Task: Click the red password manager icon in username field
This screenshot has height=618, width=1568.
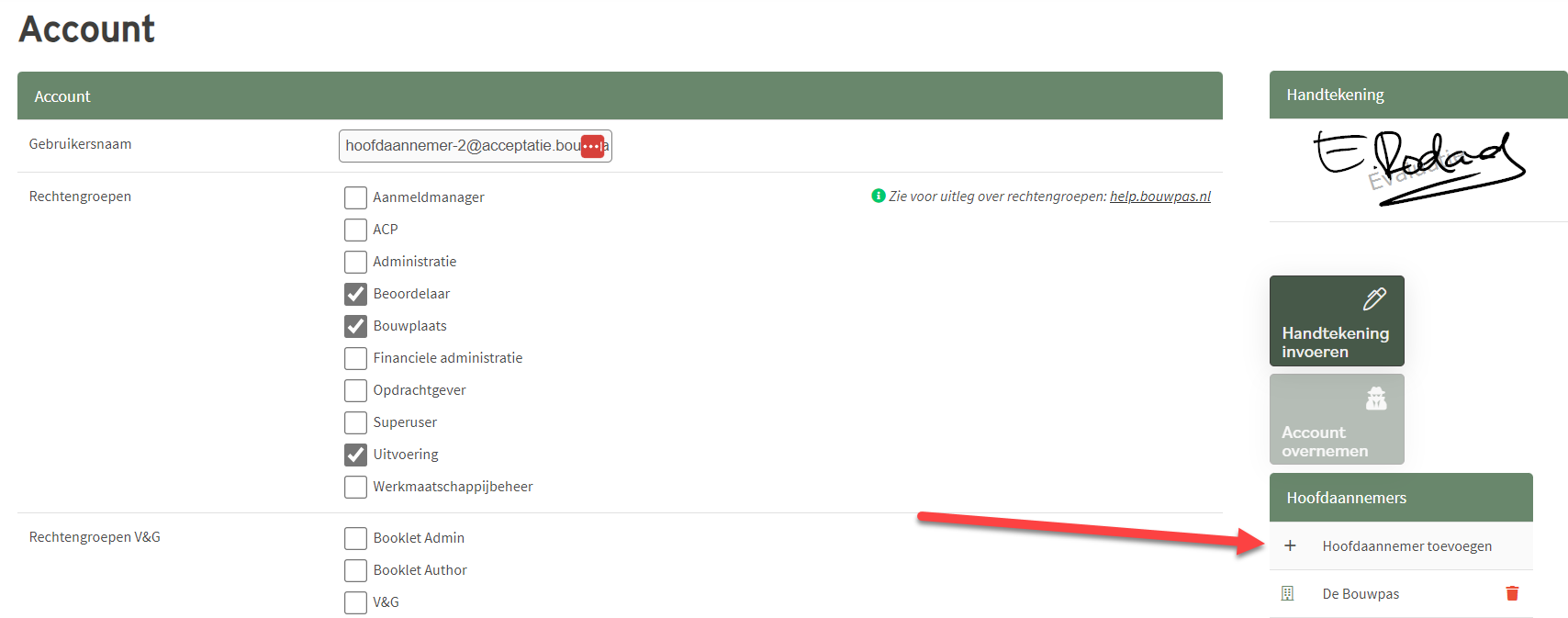Action: click(x=592, y=146)
